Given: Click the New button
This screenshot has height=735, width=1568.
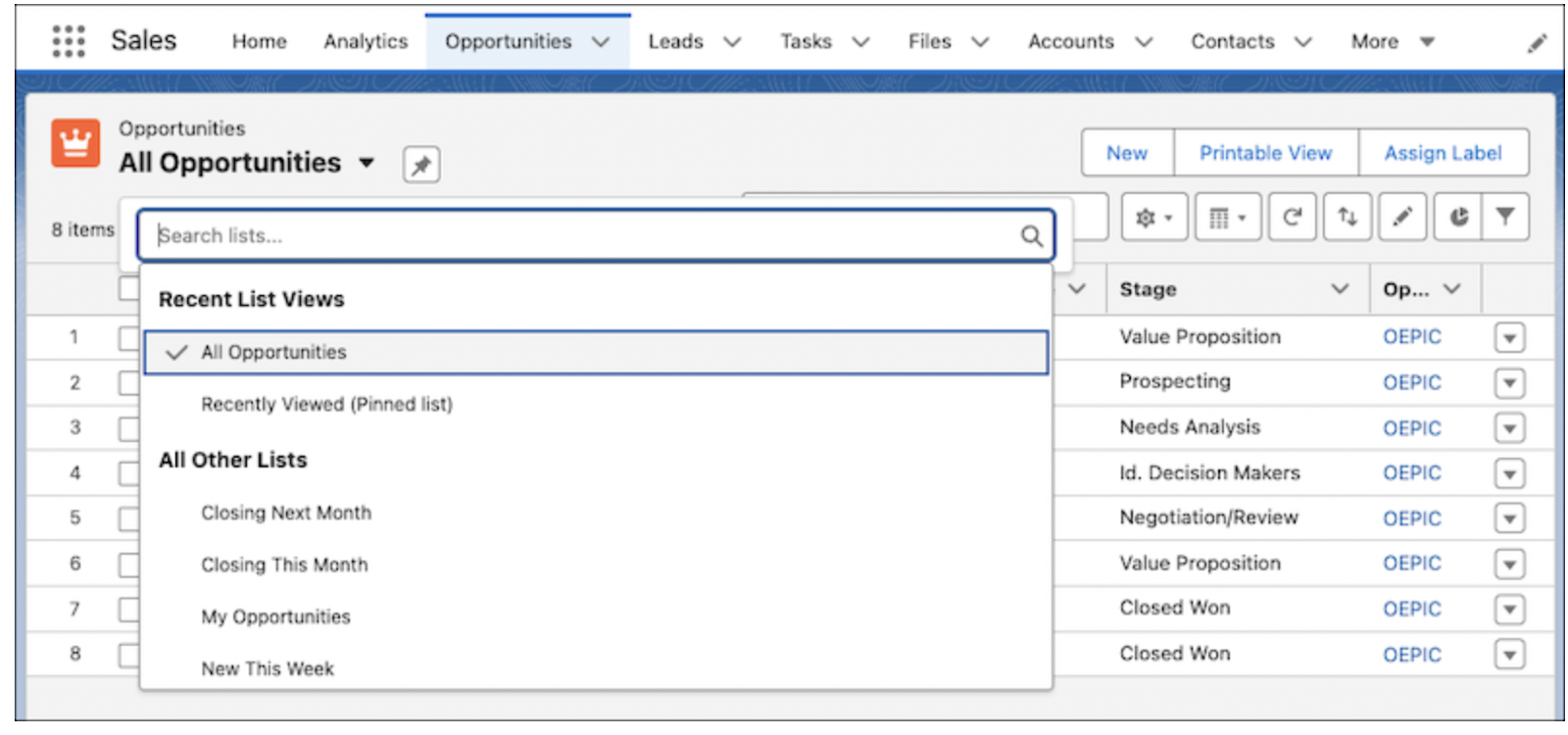Looking at the screenshot, I should click(1127, 154).
